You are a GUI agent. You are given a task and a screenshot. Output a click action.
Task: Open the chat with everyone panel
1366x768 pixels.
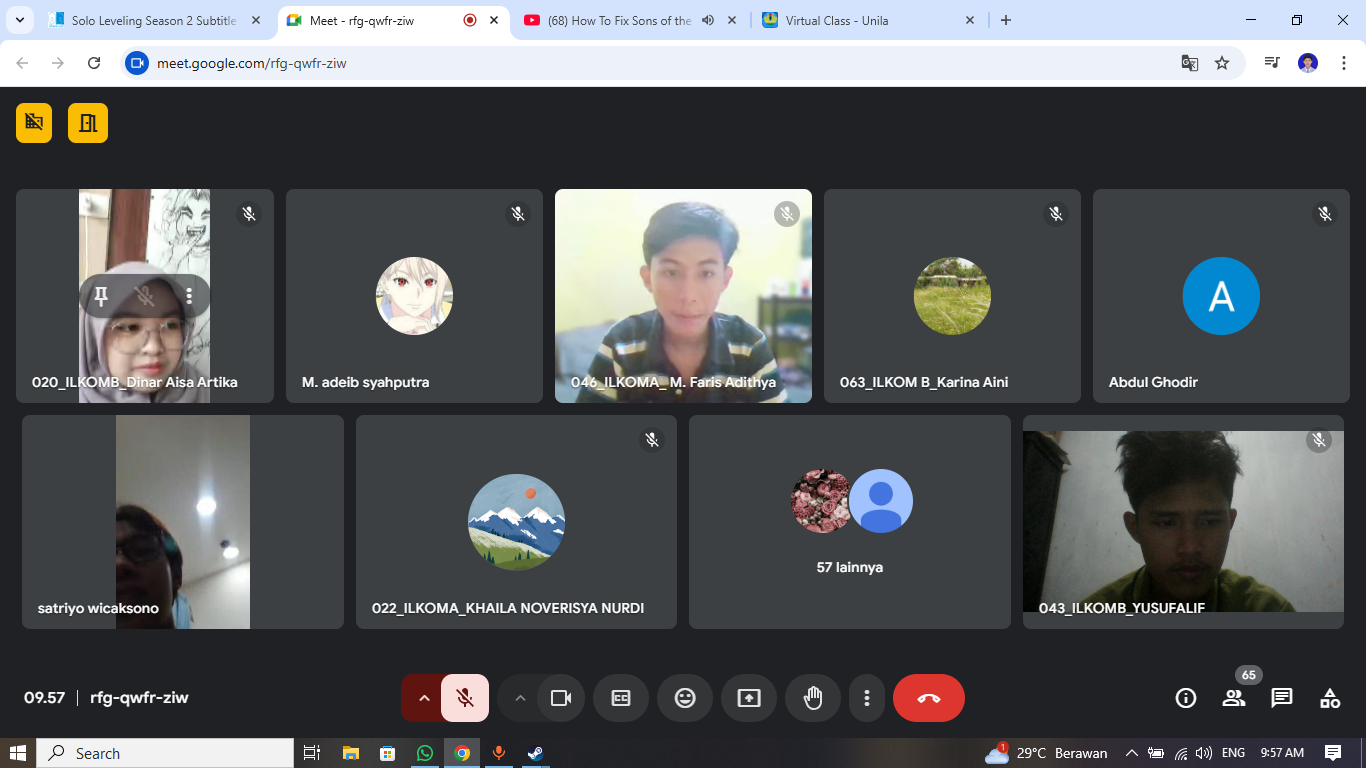1282,698
